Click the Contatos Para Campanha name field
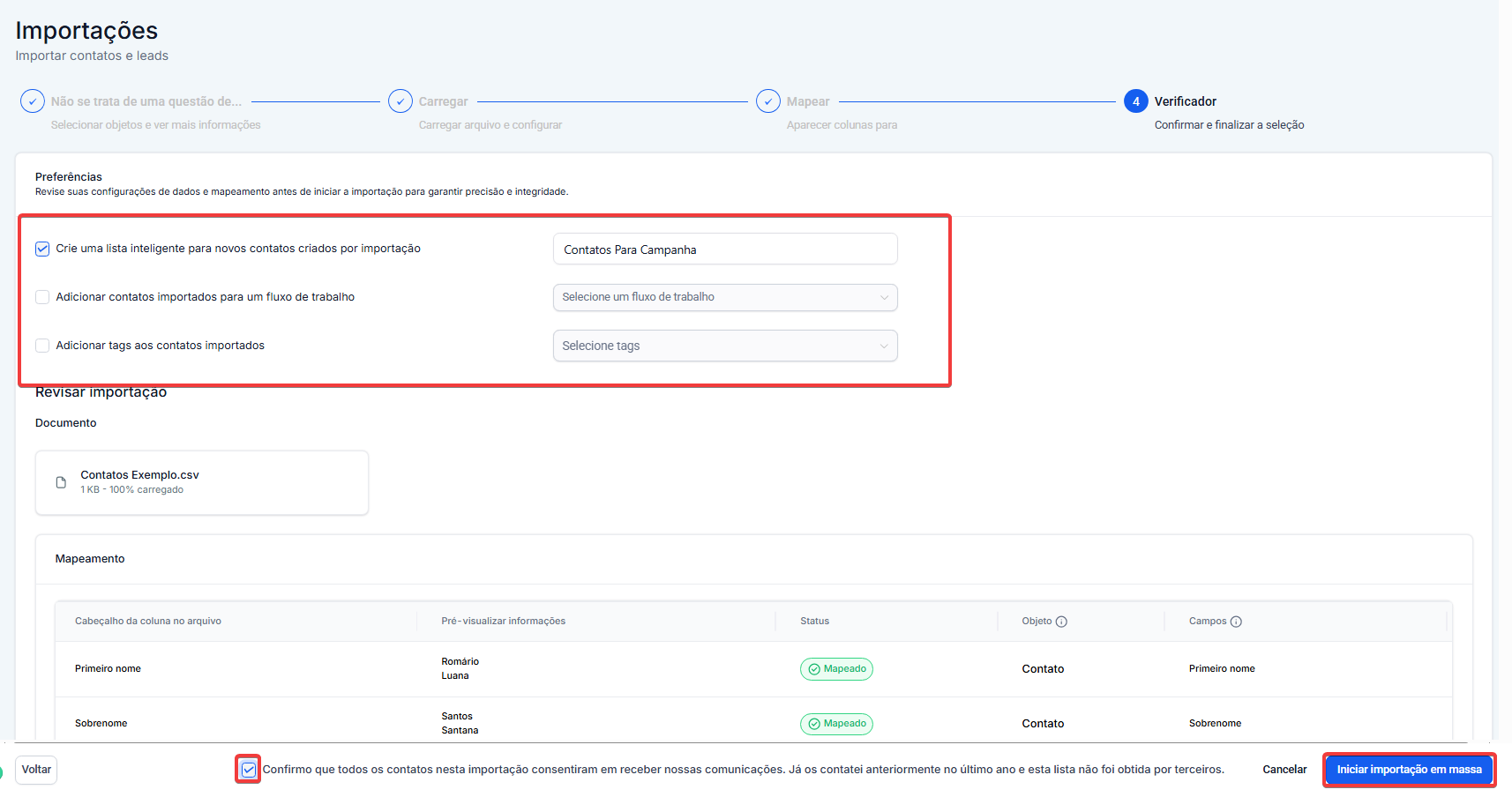Screen dimensions: 1512x797 (x=724, y=250)
